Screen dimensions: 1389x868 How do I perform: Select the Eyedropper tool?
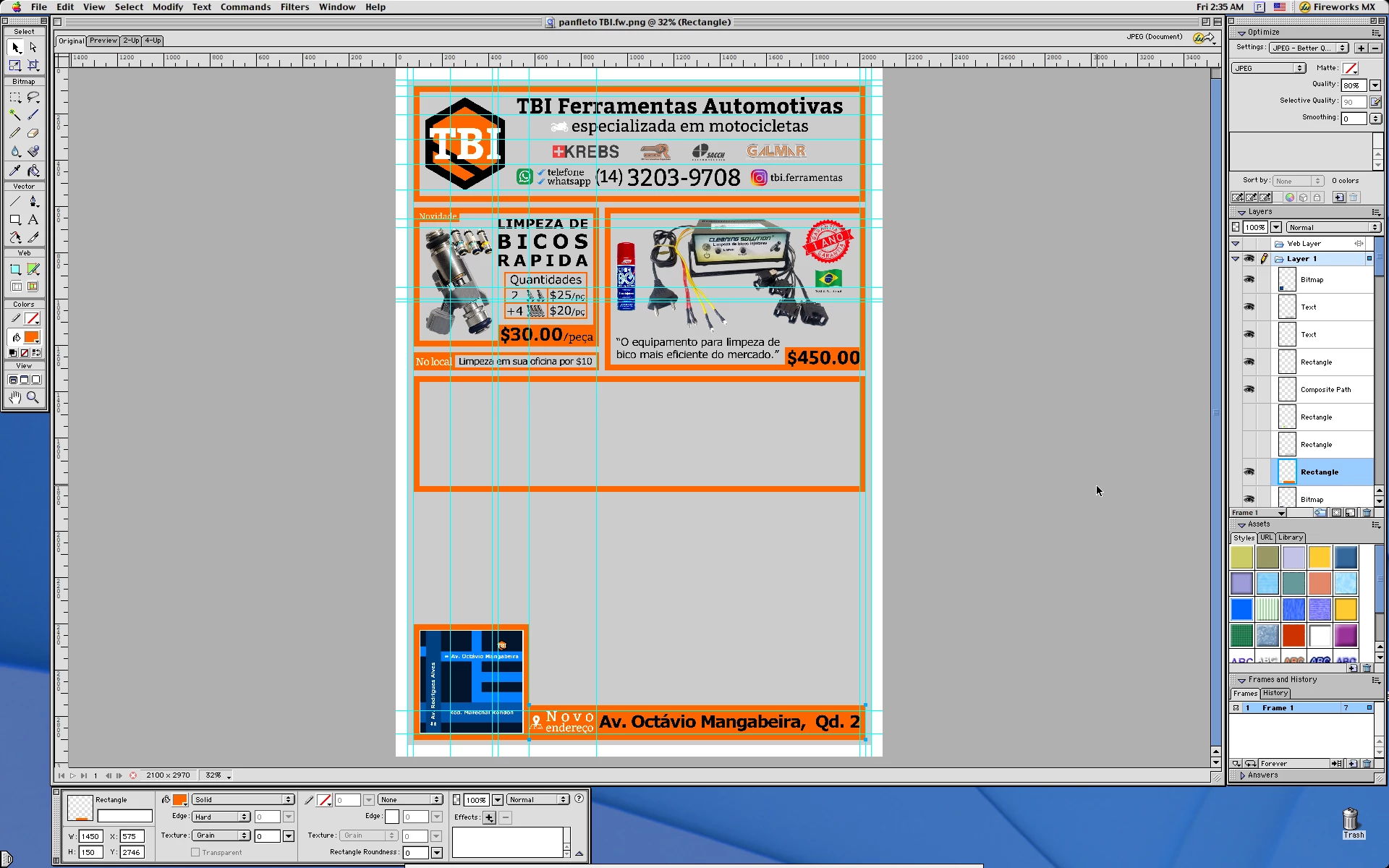tap(14, 171)
